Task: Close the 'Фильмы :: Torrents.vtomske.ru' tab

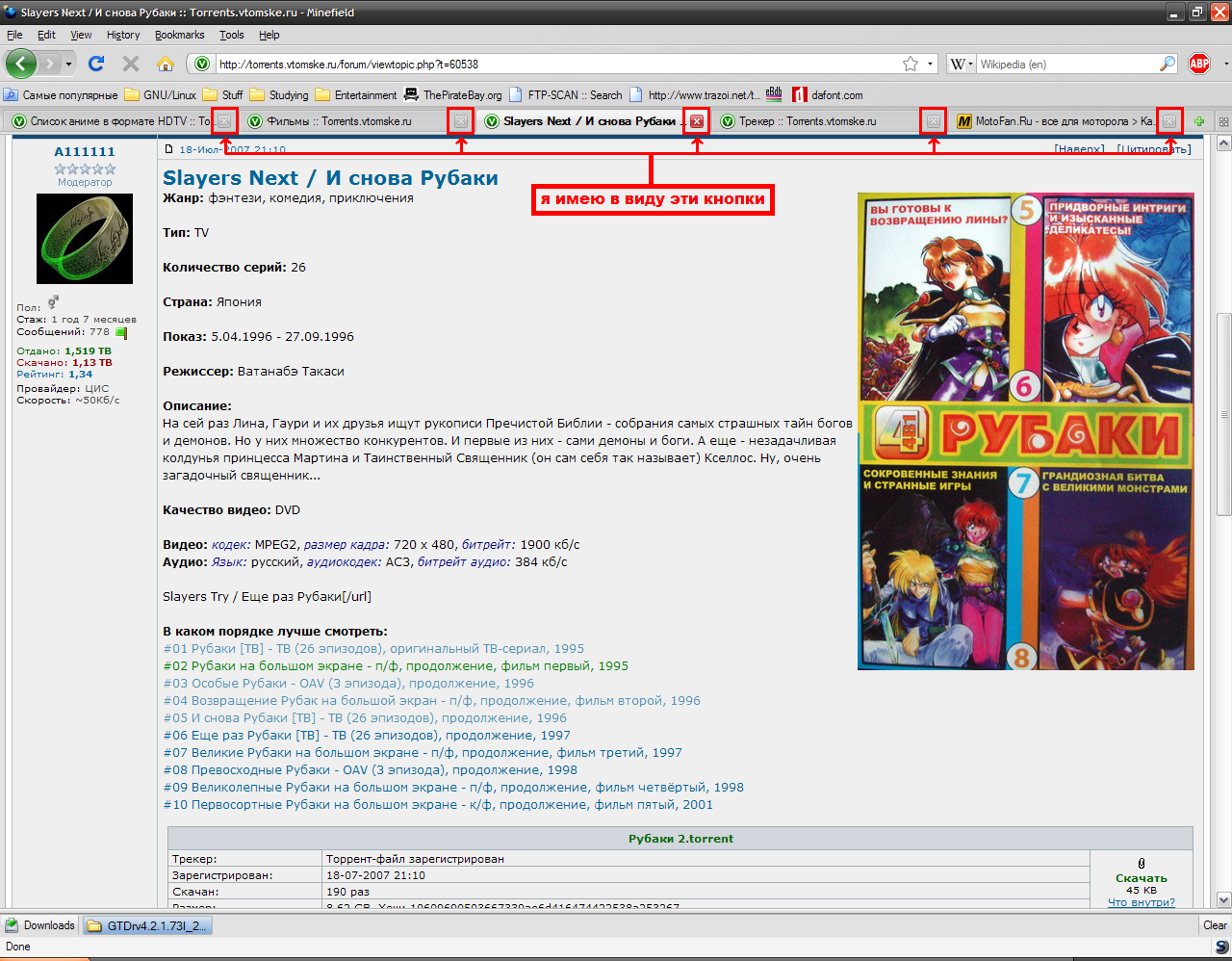Action: tap(461, 121)
